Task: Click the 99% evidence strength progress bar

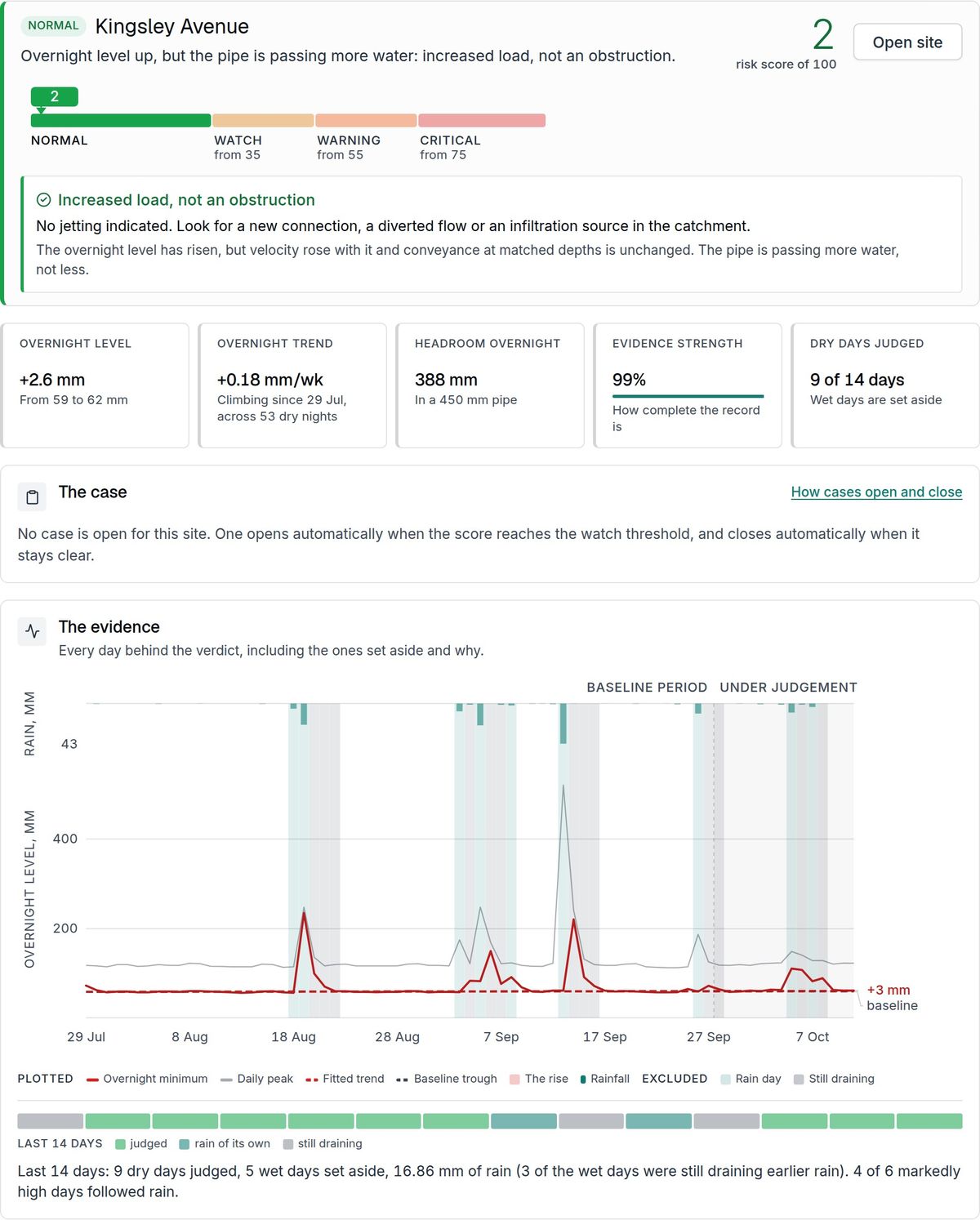Action: pyautogui.click(x=688, y=396)
